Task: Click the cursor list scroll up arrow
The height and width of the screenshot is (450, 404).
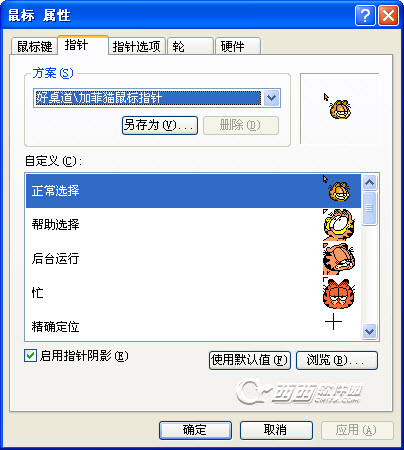Action: [369, 182]
